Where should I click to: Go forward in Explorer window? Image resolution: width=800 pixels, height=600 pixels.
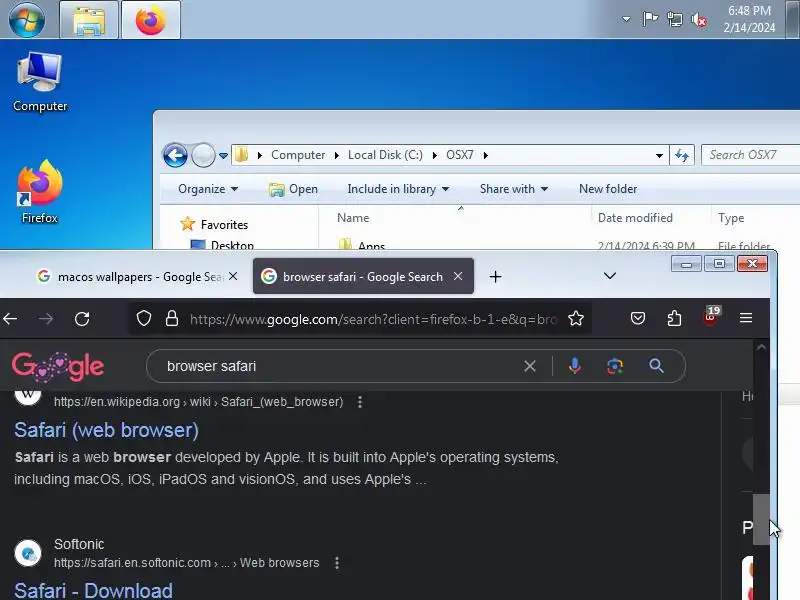203,155
